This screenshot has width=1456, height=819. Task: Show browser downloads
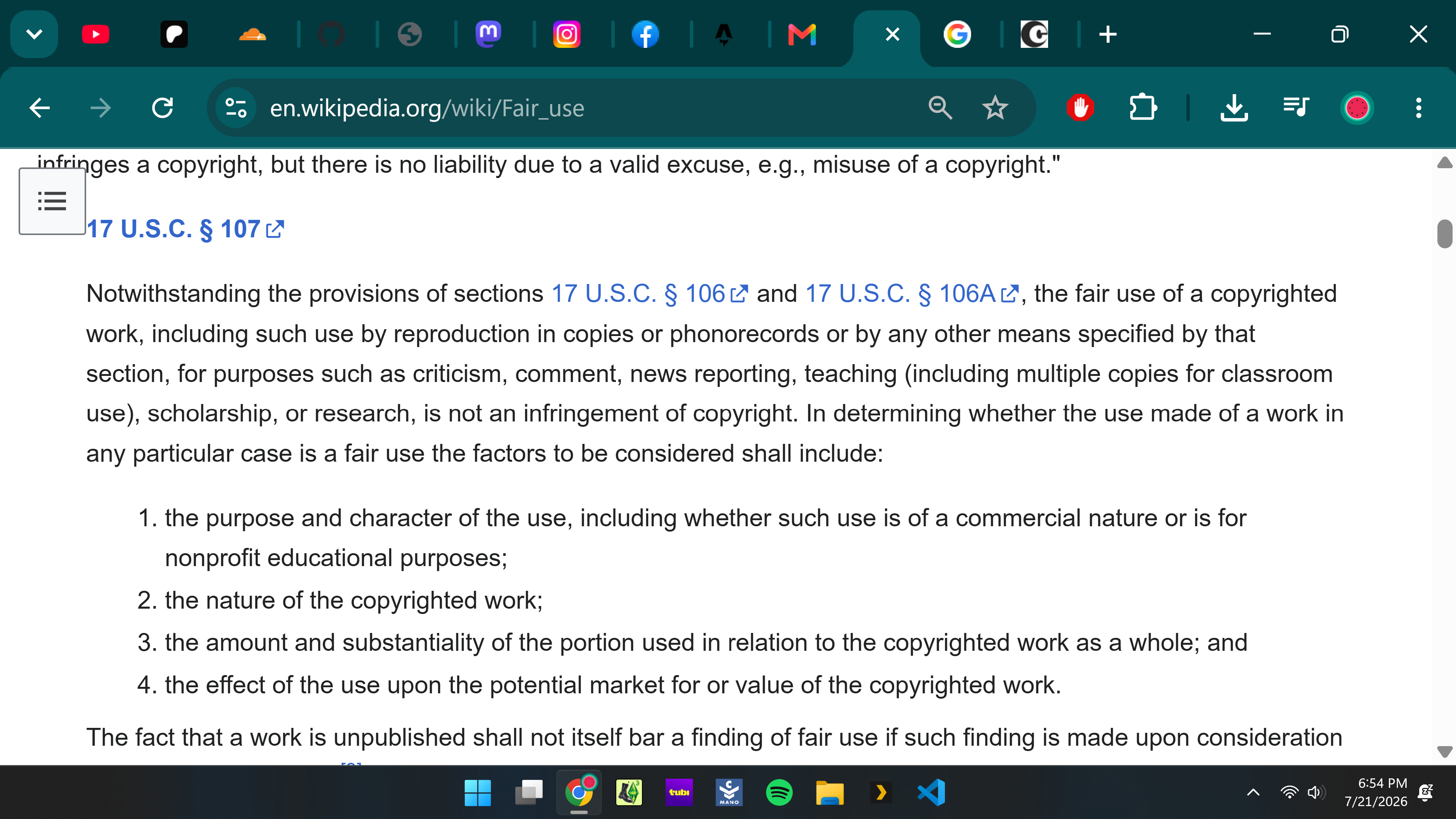pos(1234,107)
